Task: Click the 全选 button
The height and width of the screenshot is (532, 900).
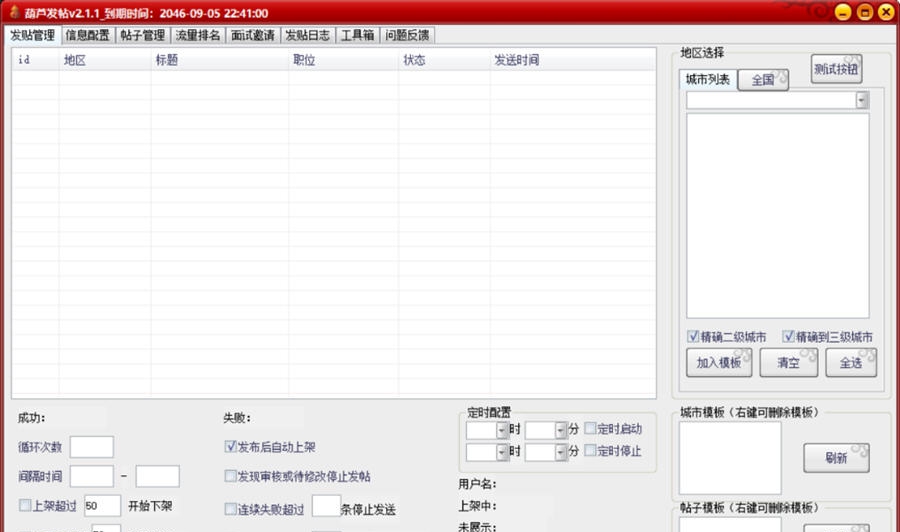Action: coord(851,363)
